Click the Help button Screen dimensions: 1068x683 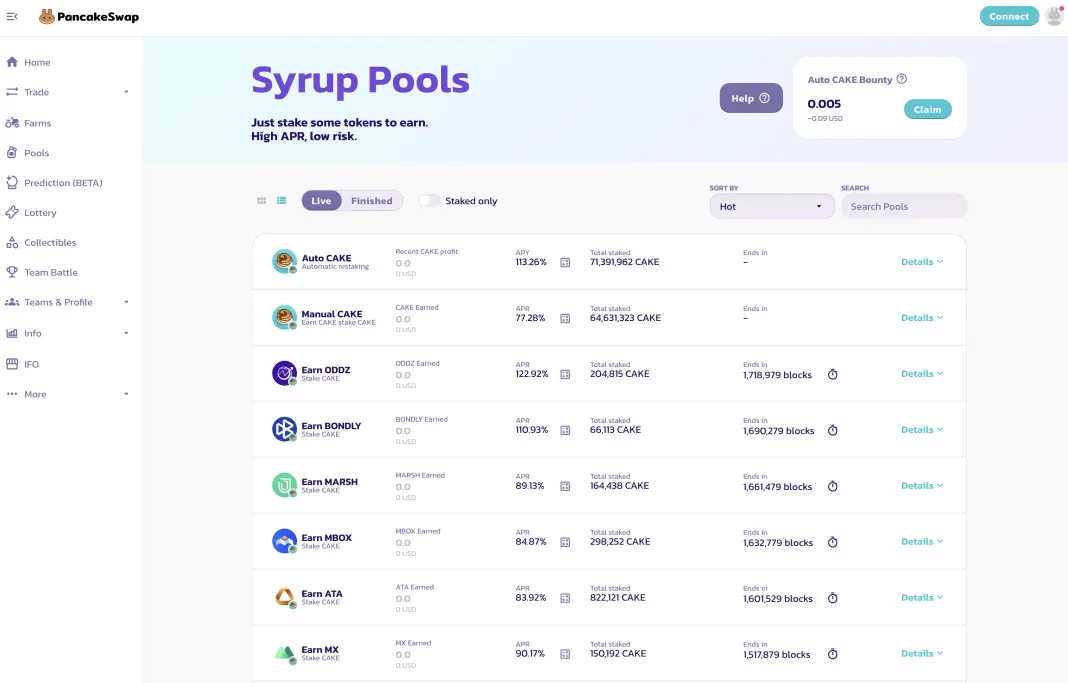(751, 98)
